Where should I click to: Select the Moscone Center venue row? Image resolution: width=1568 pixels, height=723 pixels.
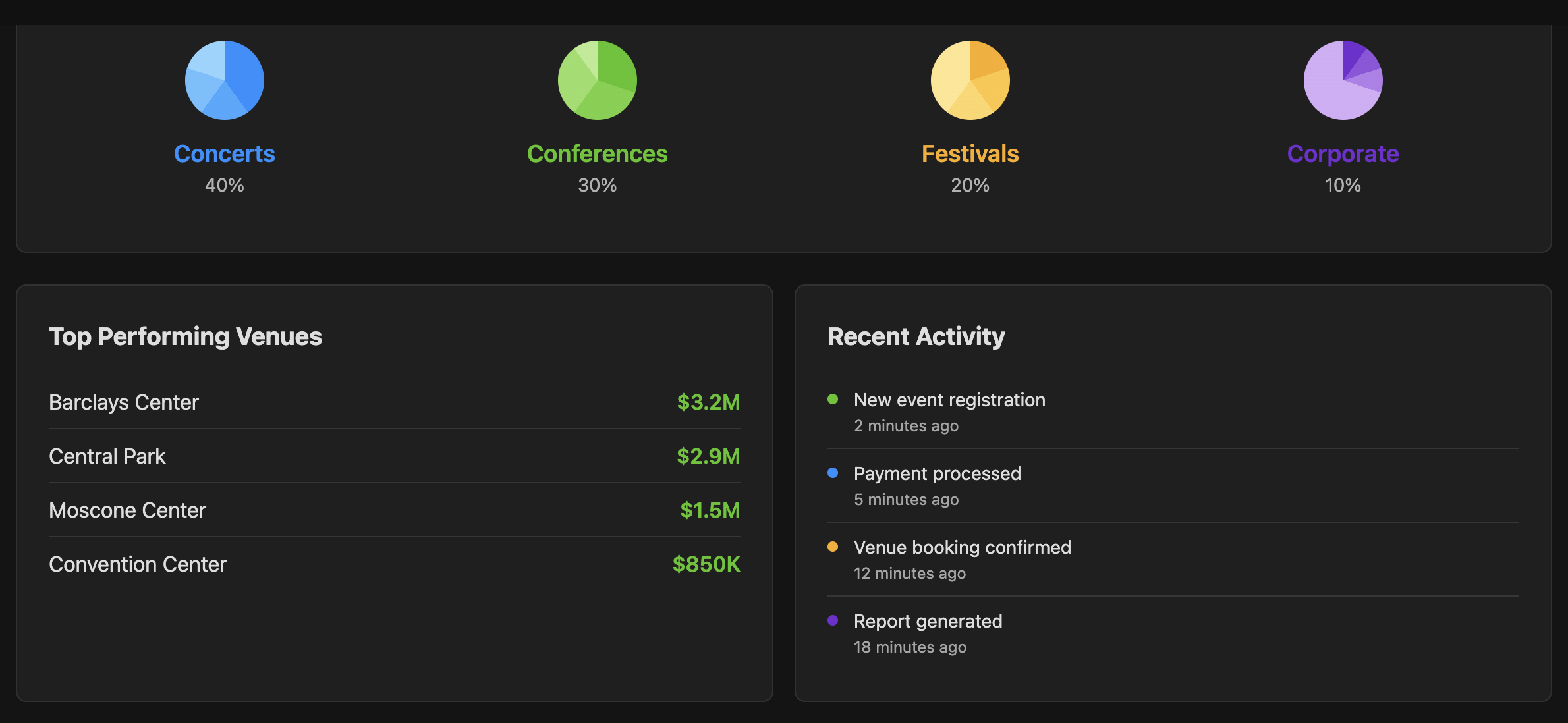click(x=395, y=510)
